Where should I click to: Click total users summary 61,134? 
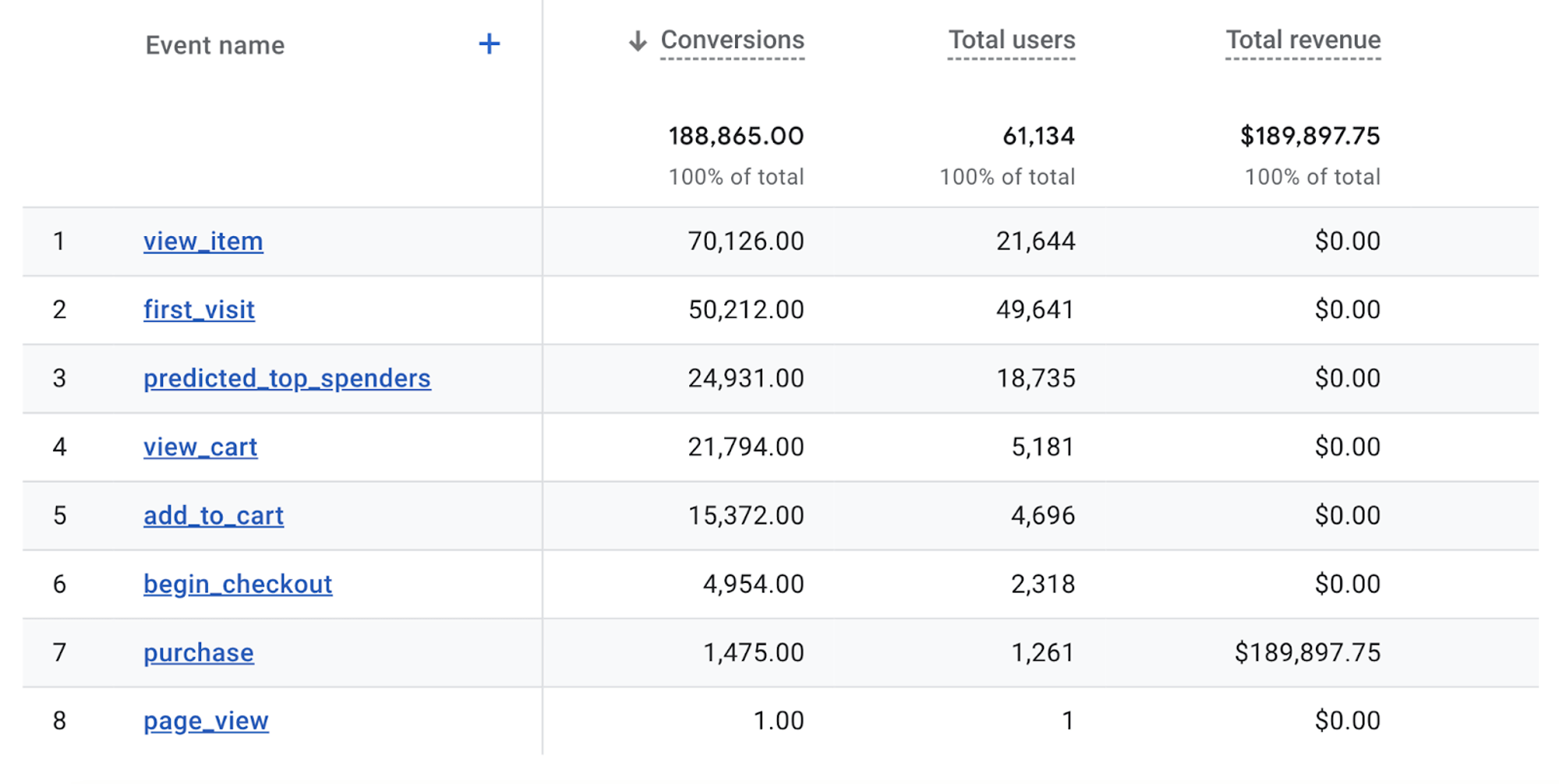pos(1038,136)
